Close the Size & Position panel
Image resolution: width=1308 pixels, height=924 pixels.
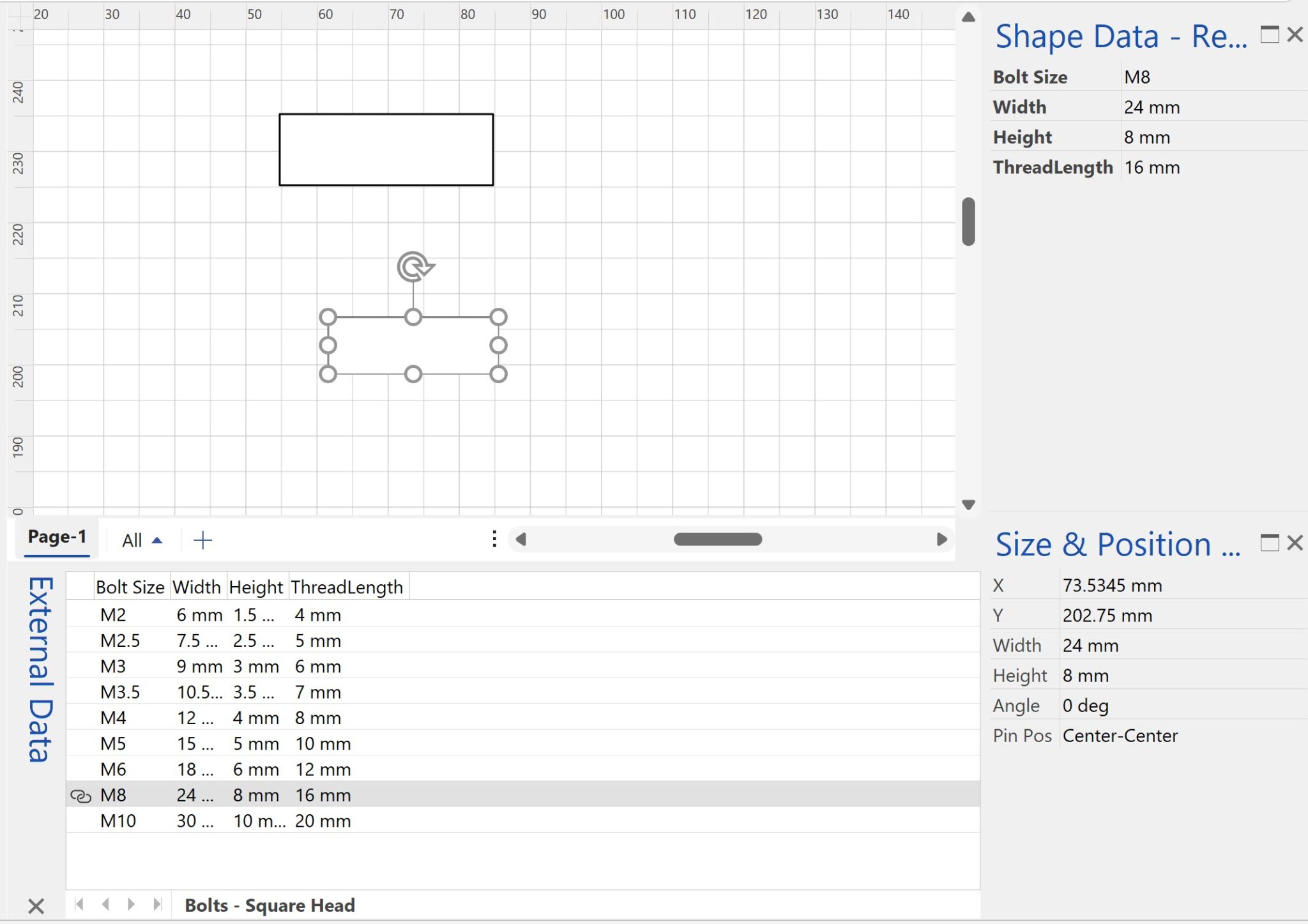[1296, 543]
